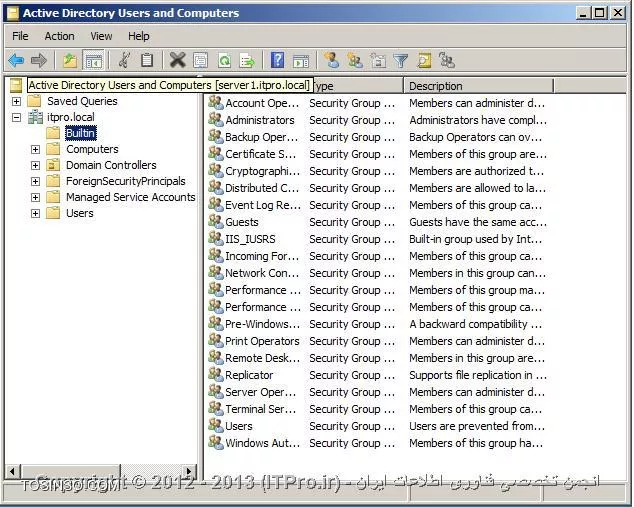Select the Server Oper... group row
The height and width of the screenshot is (507, 634).
(376, 391)
